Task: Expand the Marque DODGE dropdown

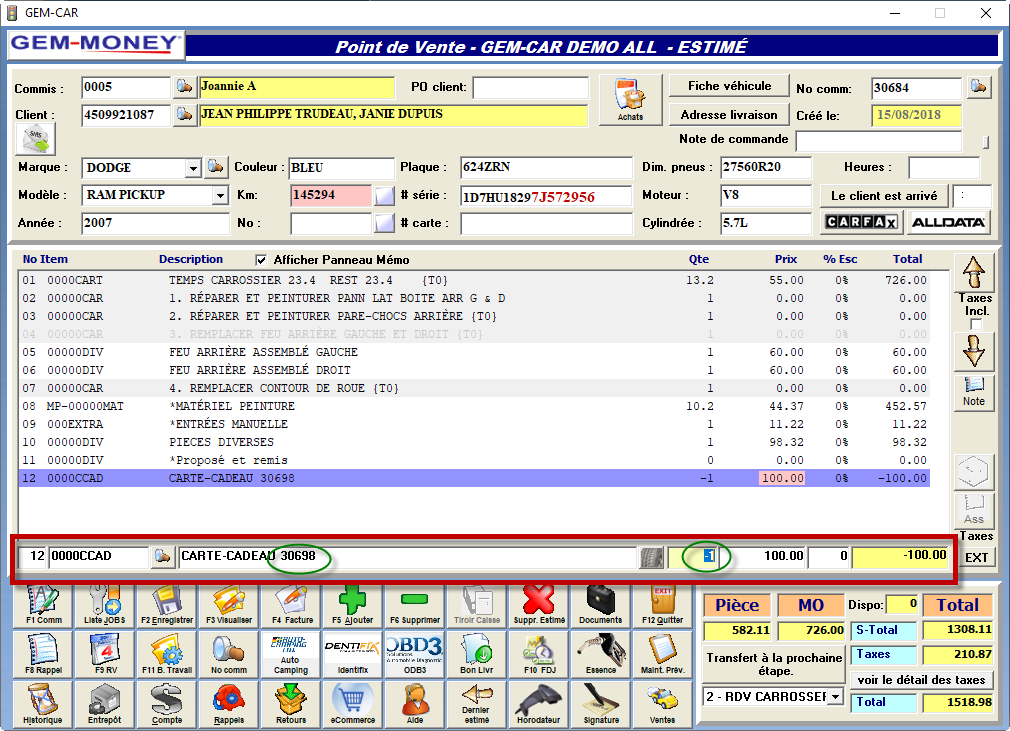Action: click(x=193, y=169)
